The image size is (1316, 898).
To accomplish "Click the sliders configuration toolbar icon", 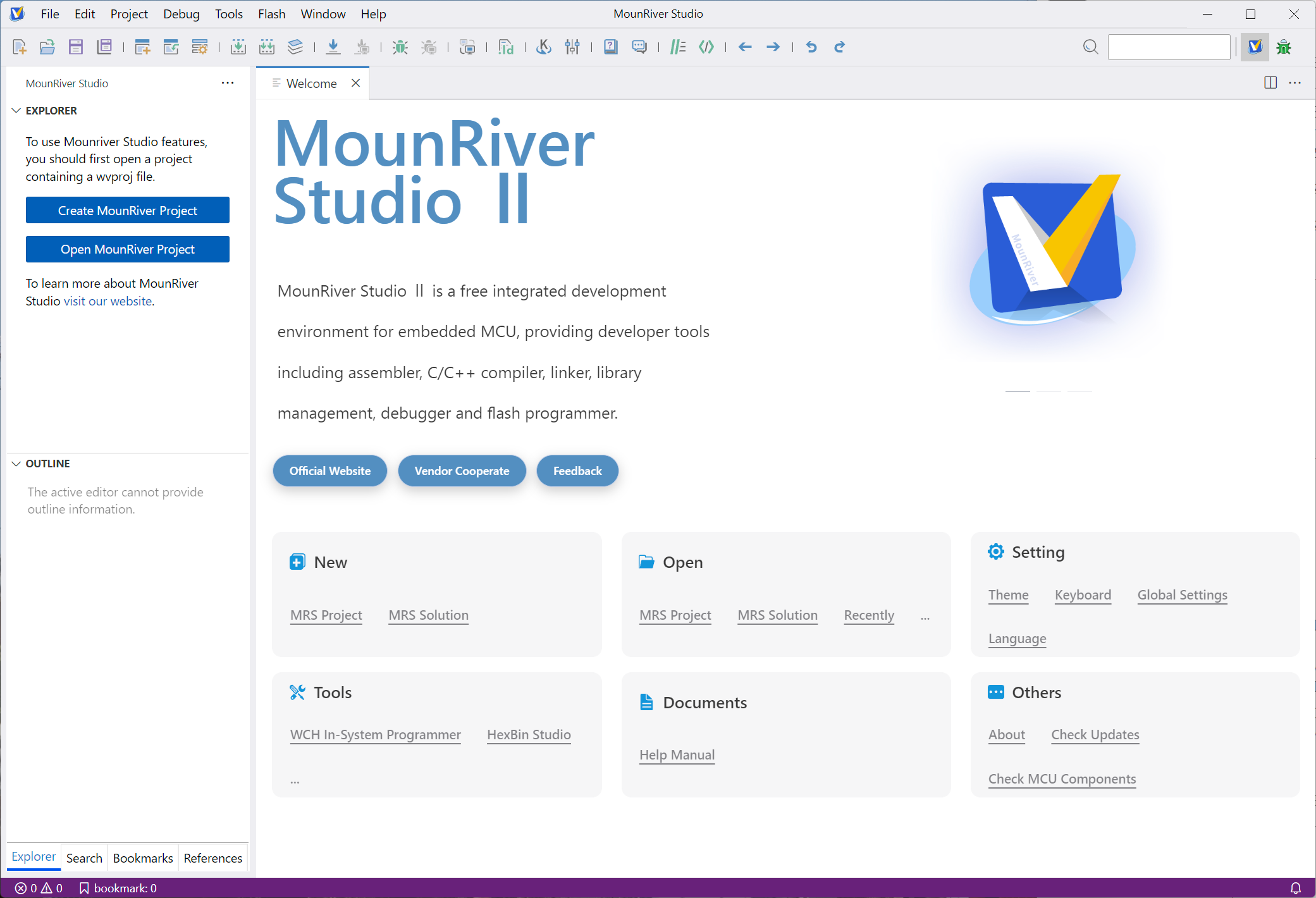I will [572, 47].
